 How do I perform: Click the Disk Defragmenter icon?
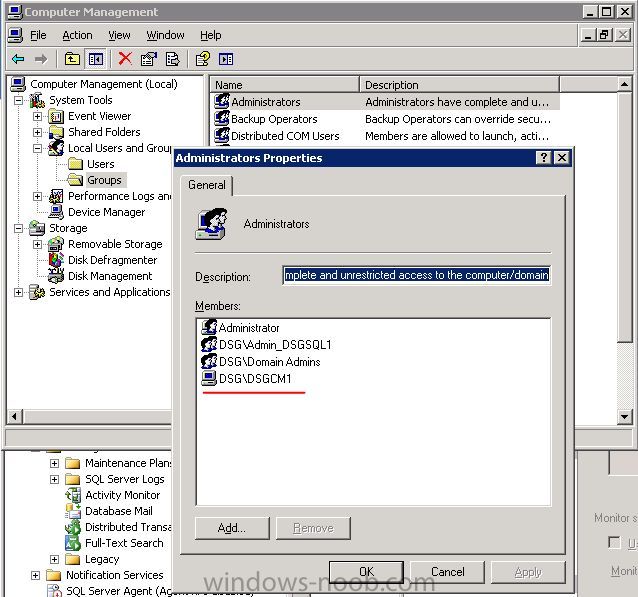pos(56,260)
